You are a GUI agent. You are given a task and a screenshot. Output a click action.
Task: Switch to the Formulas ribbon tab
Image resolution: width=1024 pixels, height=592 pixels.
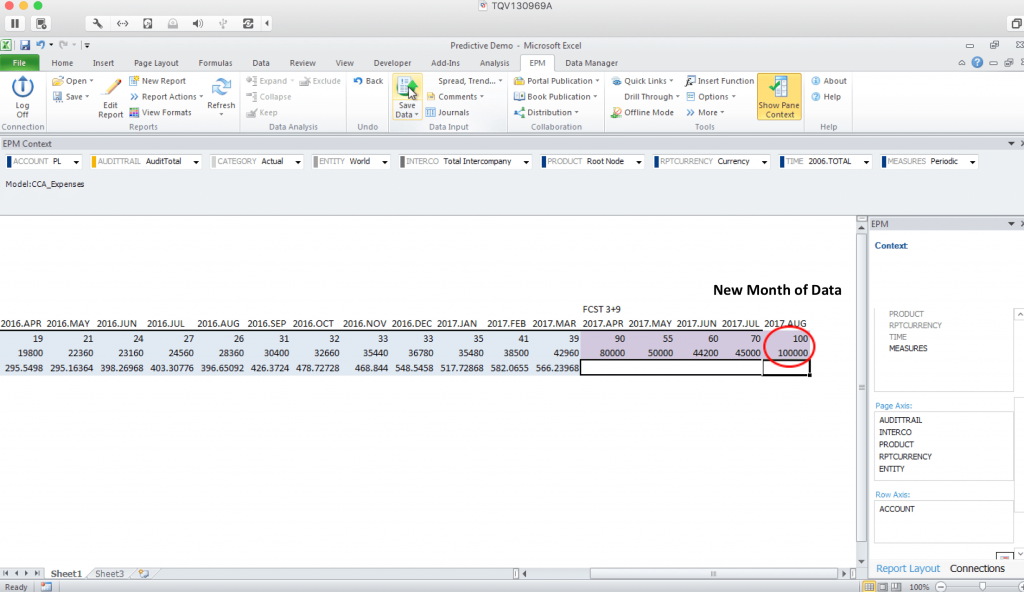[x=215, y=63]
